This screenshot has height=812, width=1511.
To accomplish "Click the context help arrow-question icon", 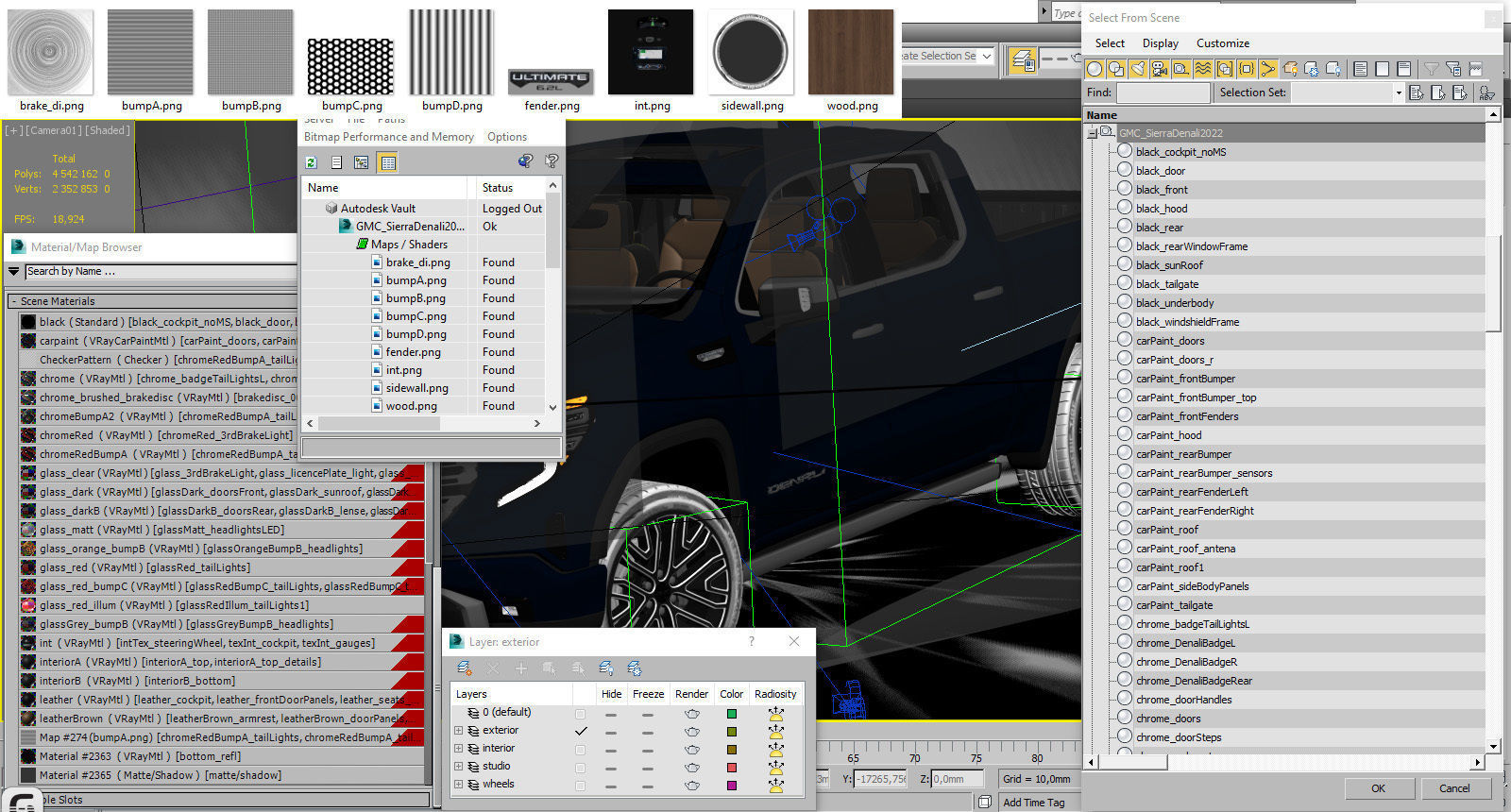I will point(552,161).
